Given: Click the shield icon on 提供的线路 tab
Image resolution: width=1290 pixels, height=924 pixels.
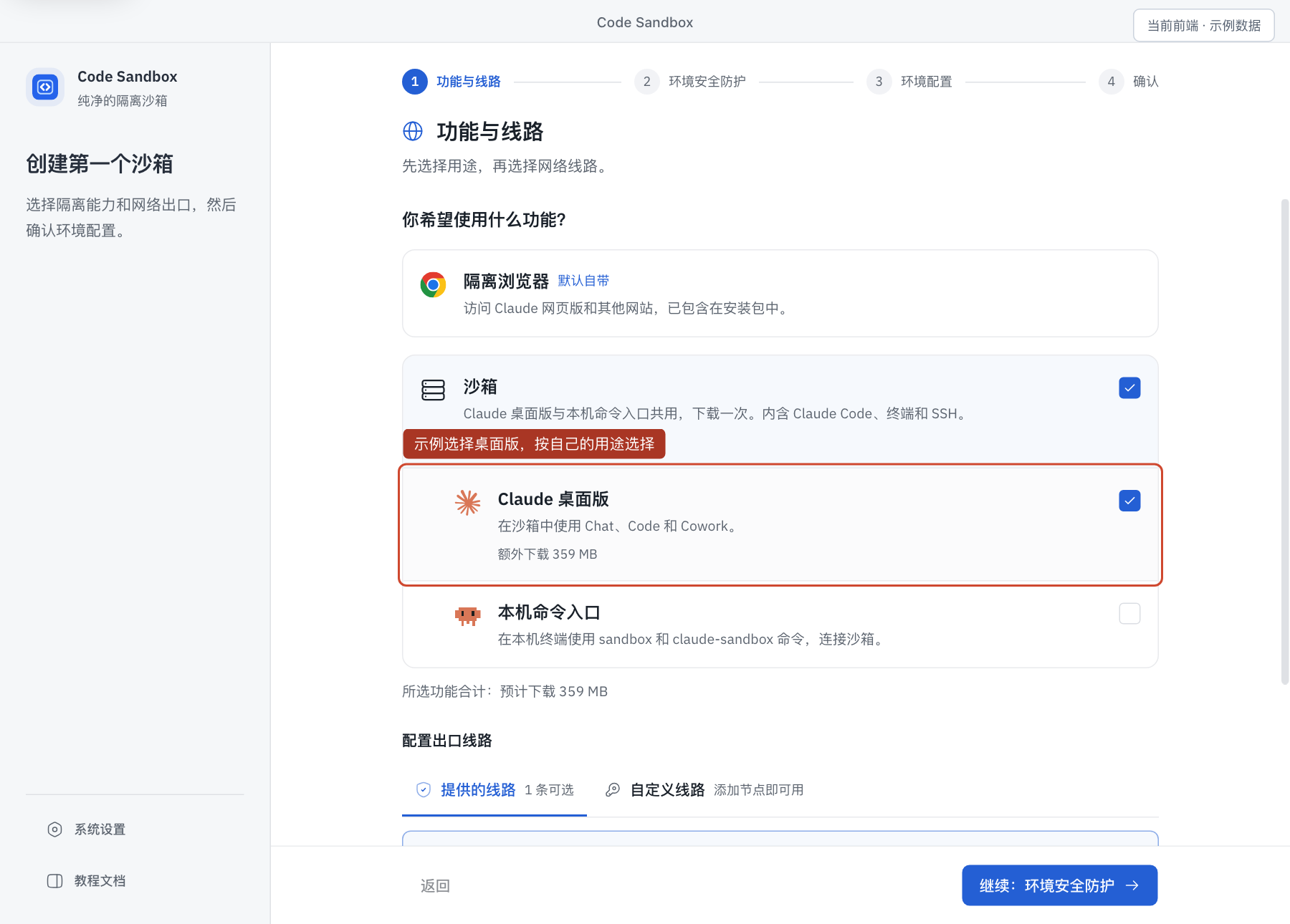Looking at the screenshot, I should click(x=424, y=789).
